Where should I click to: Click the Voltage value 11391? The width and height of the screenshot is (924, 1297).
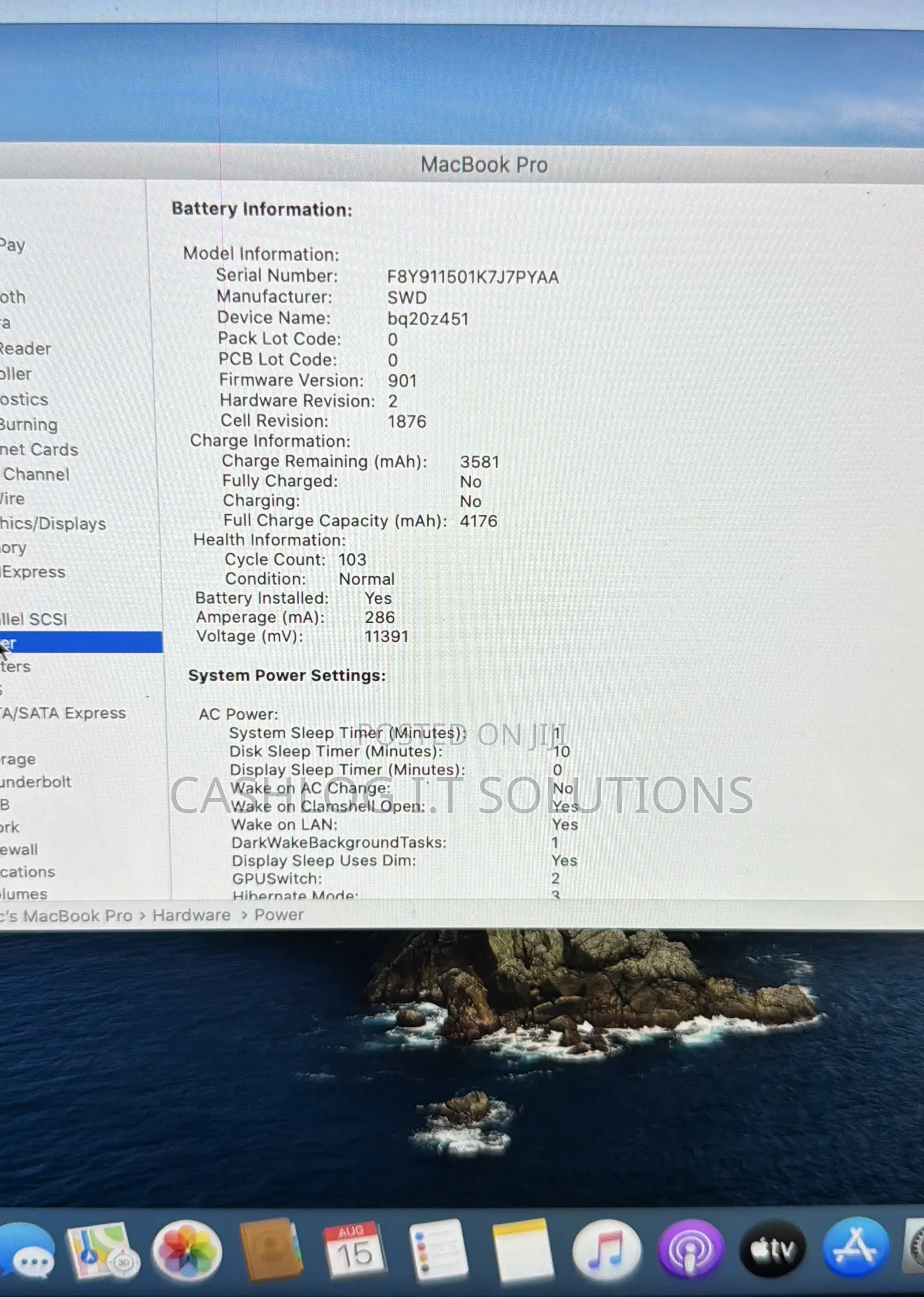coord(386,636)
